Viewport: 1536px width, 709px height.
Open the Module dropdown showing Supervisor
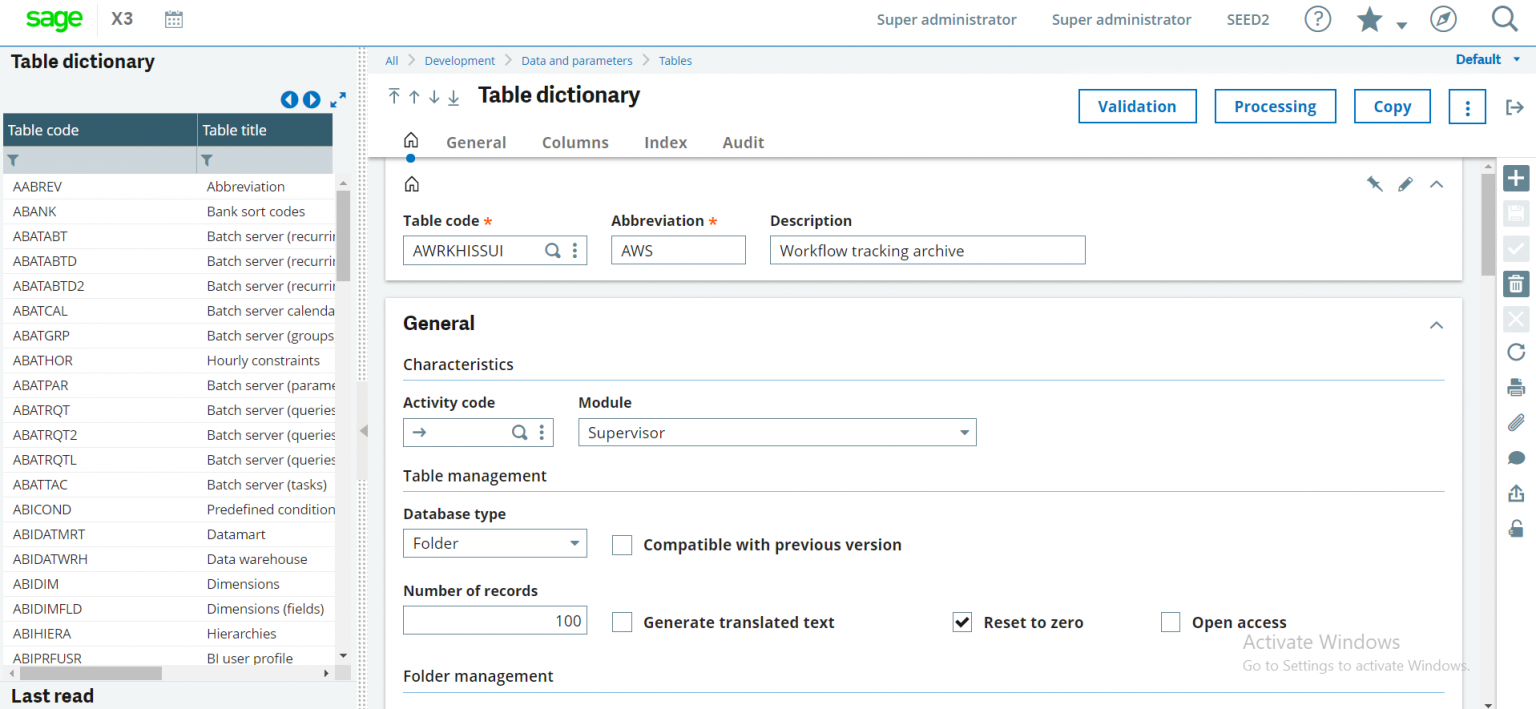777,432
